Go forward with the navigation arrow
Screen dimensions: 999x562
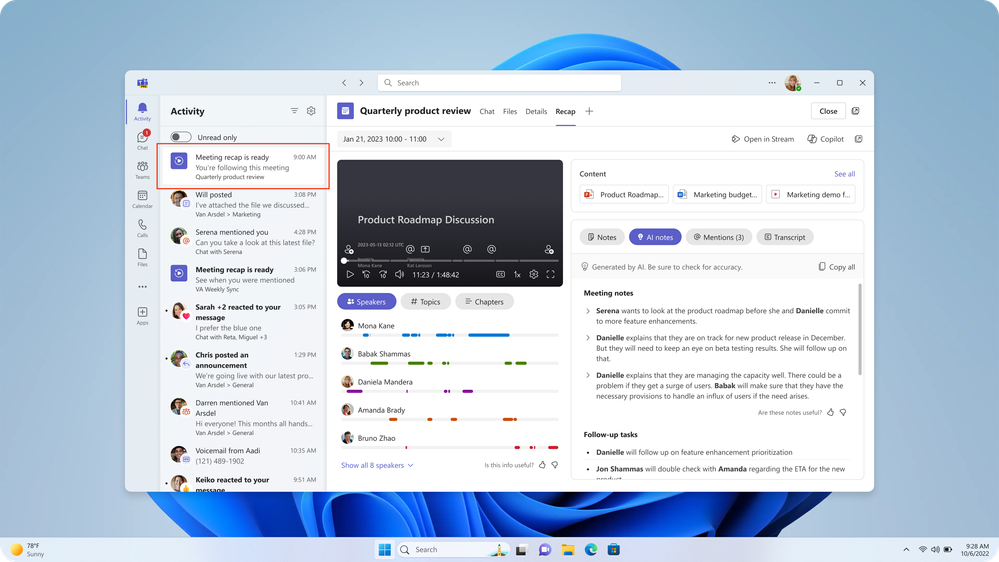[361, 83]
